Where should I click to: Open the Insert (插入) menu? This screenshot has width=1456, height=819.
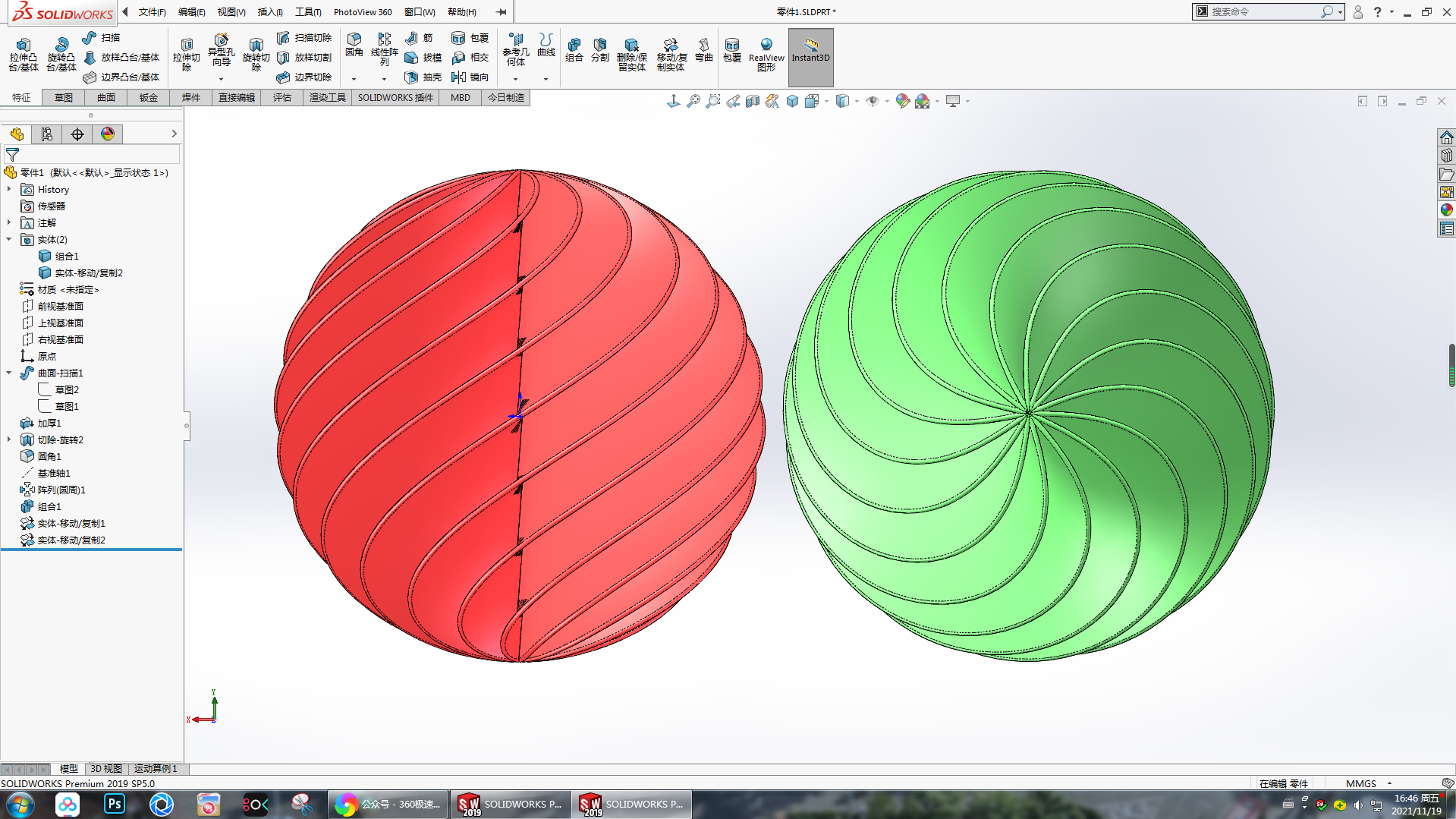coord(270,12)
